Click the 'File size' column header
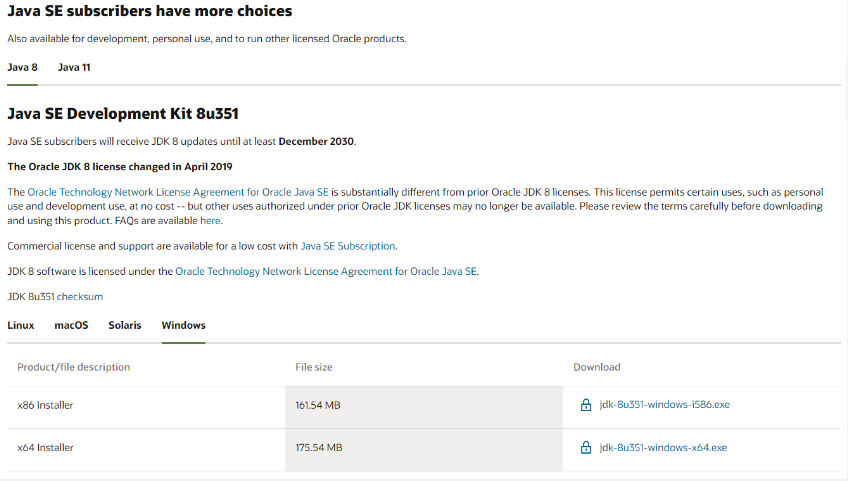The height and width of the screenshot is (481, 848). [x=314, y=367]
